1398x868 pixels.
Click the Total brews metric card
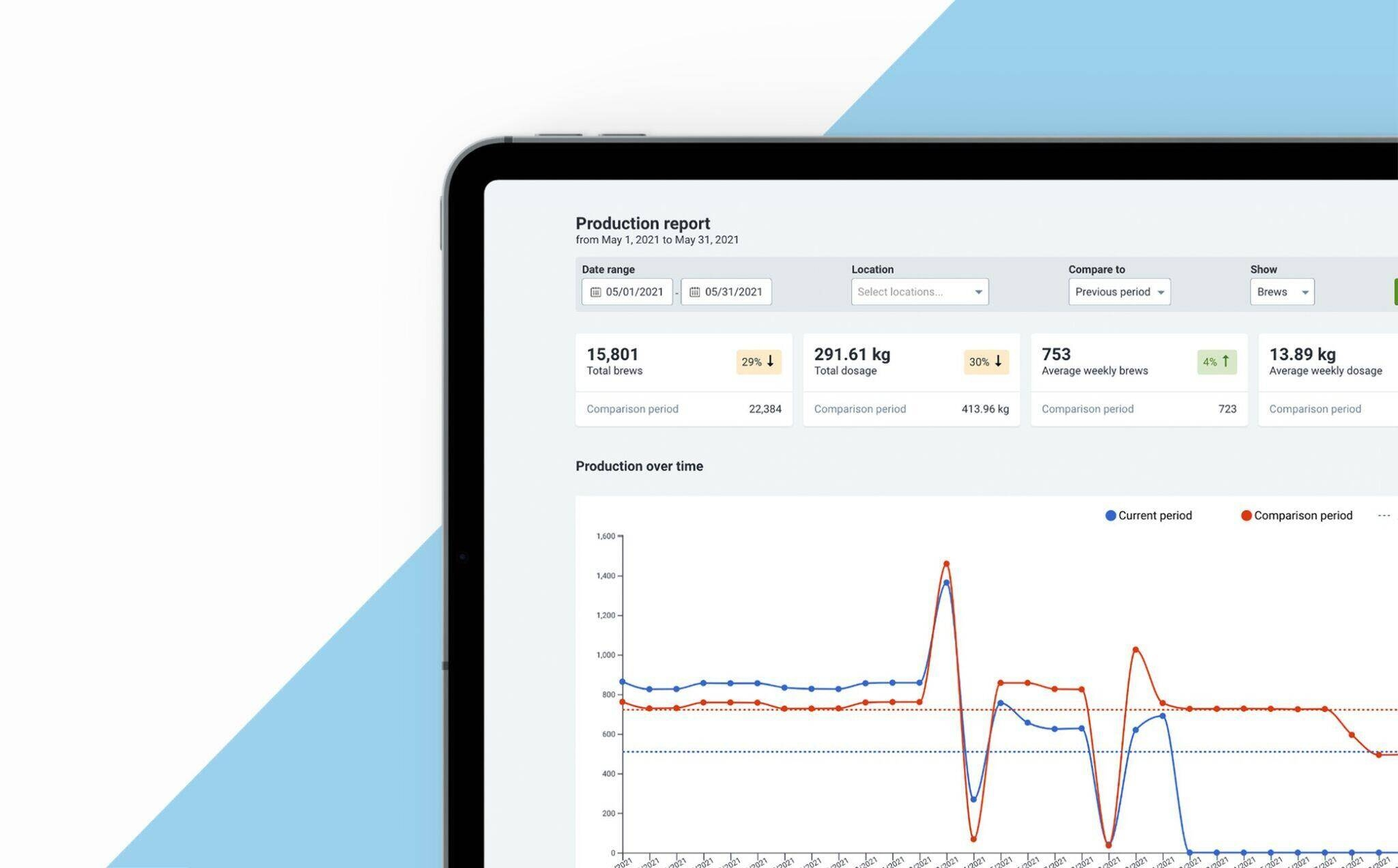pyautogui.click(x=684, y=378)
